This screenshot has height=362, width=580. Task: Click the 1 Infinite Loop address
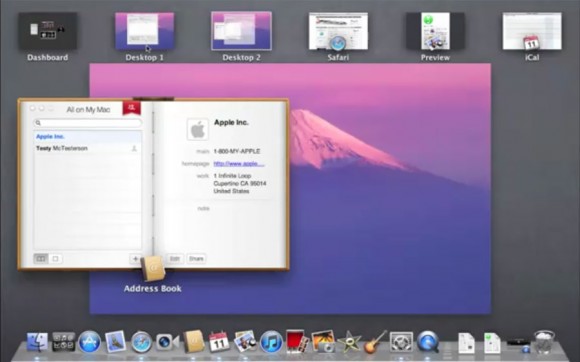click(x=240, y=183)
